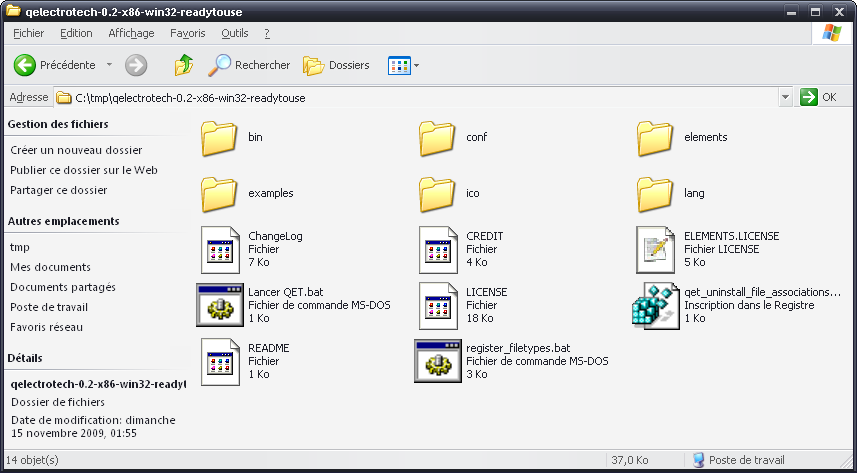Image resolution: width=857 pixels, height=473 pixels.
Task: Click the greyed forward arrow button
Action: pos(136,65)
